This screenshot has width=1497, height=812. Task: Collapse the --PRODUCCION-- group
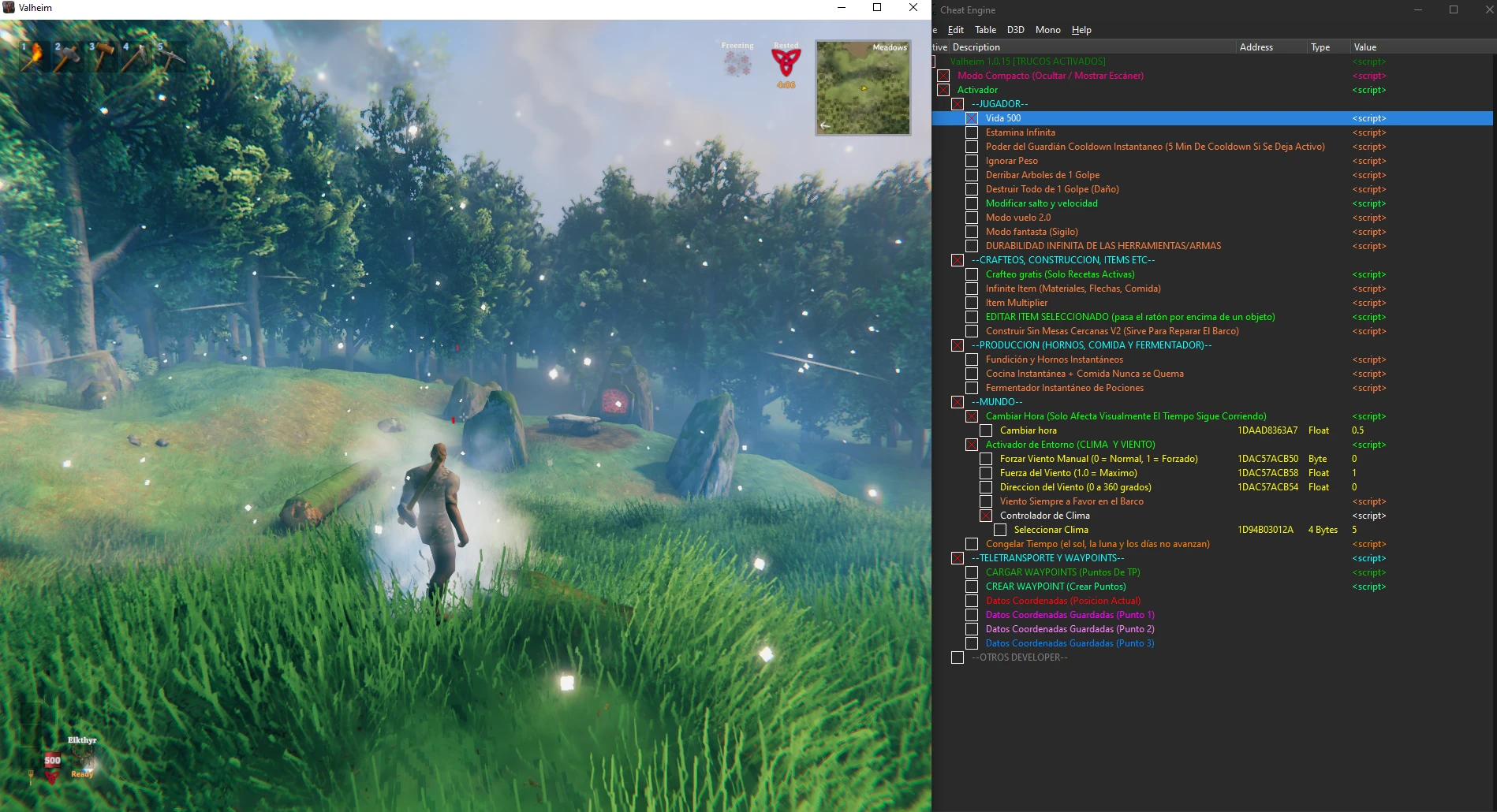pyautogui.click(x=958, y=345)
